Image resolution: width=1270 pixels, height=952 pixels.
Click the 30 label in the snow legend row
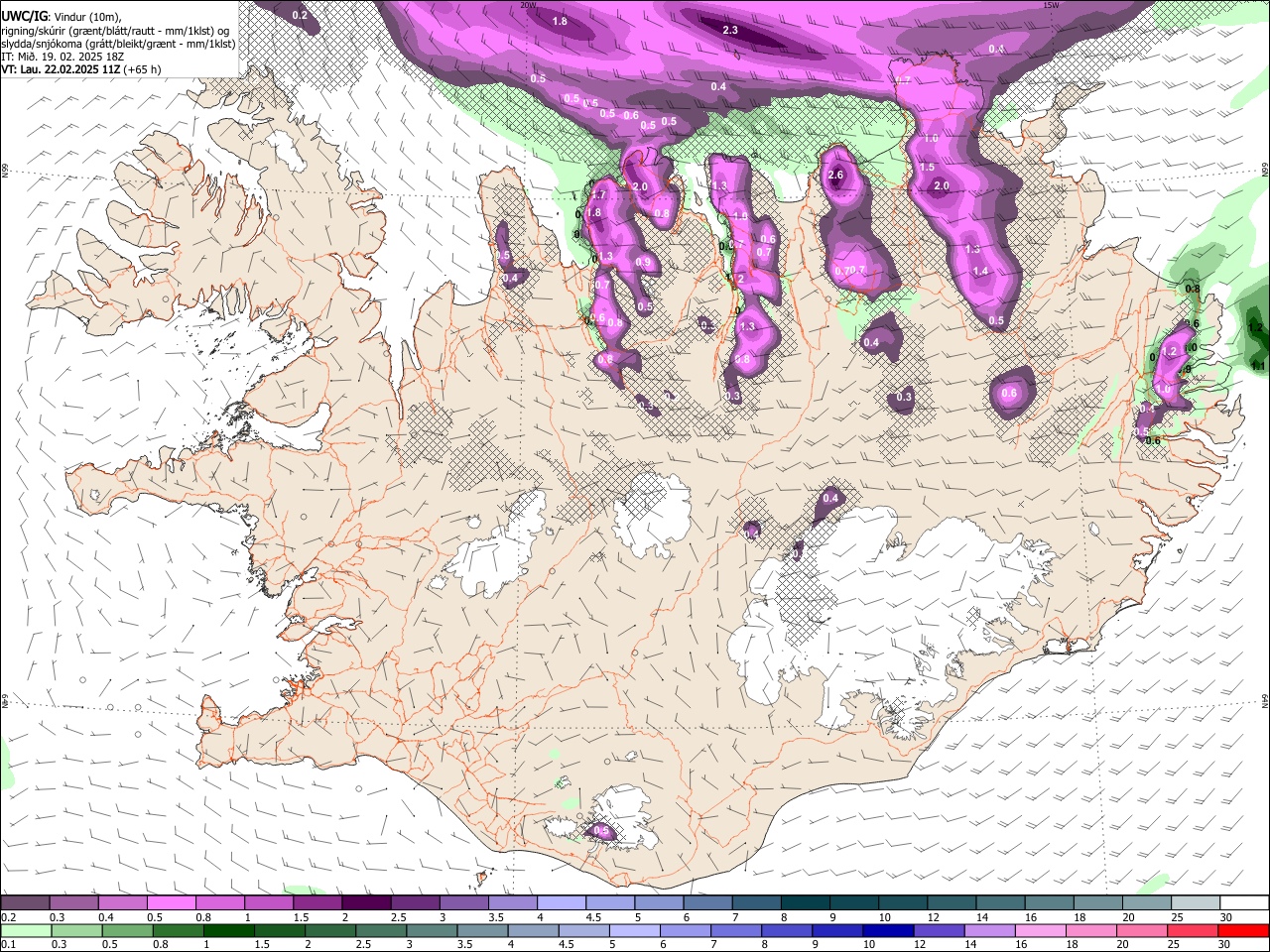(1225, 916)
